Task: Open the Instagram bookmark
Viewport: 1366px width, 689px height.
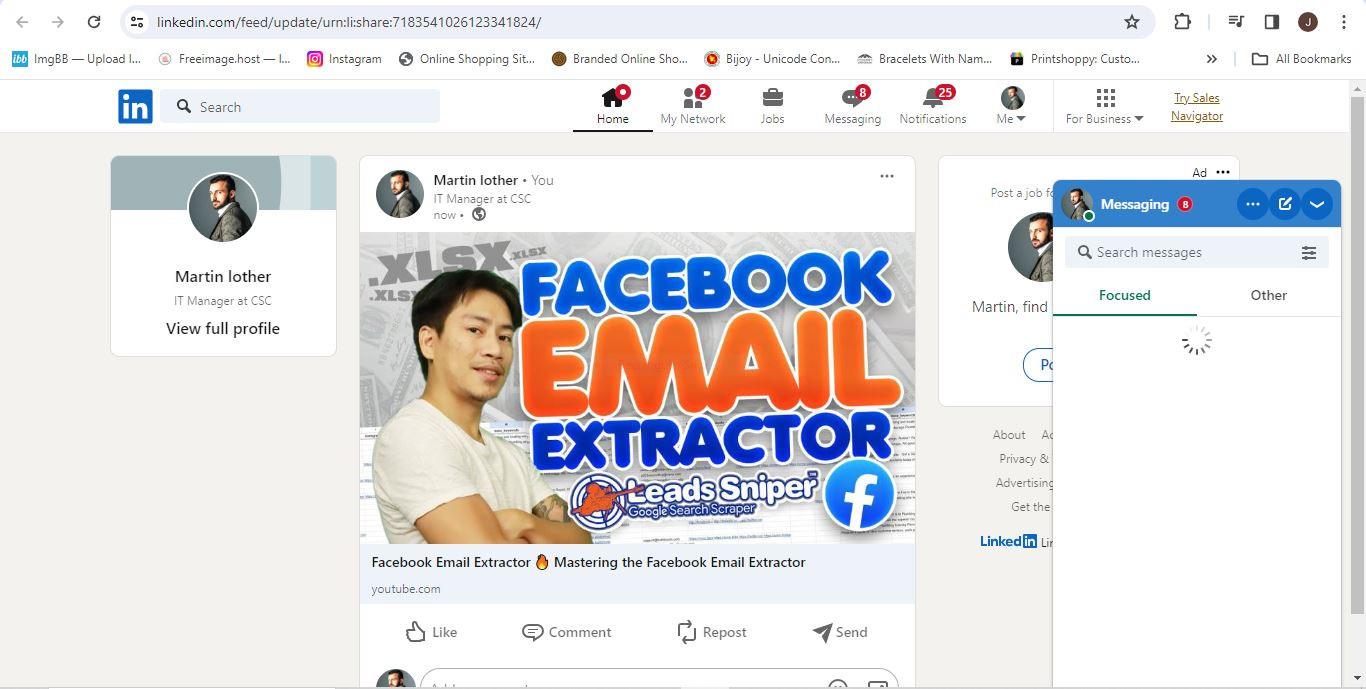Action: [344, 59]
